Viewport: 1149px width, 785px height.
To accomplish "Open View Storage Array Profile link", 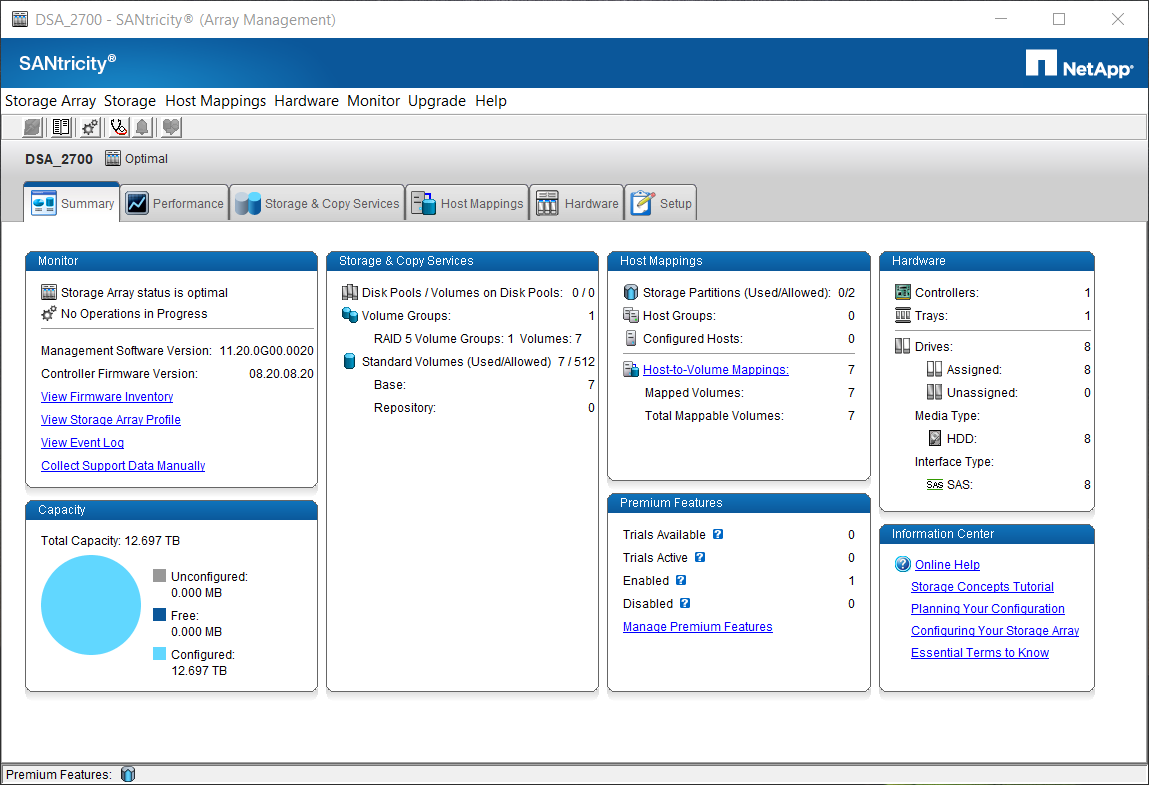I will pos(110,420).
